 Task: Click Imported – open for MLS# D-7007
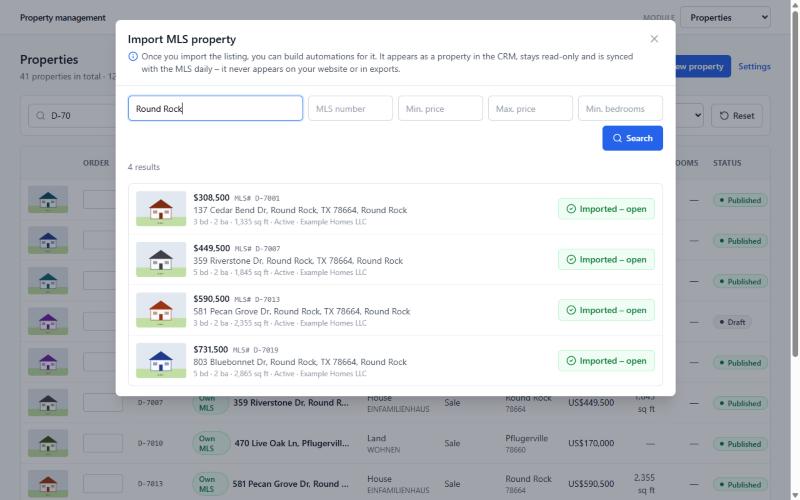606,259
